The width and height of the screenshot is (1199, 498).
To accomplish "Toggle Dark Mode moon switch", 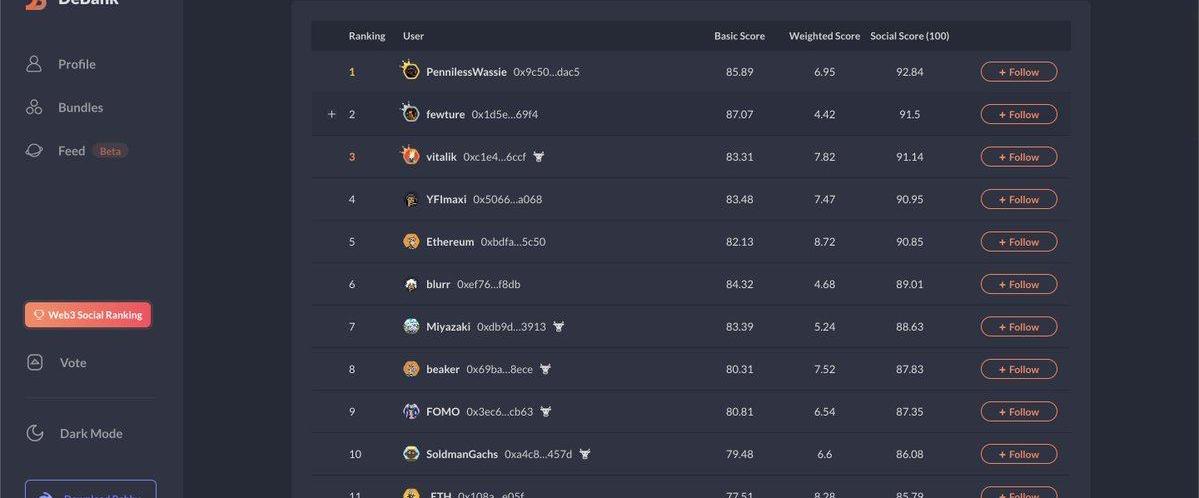I will pos(35,433).
